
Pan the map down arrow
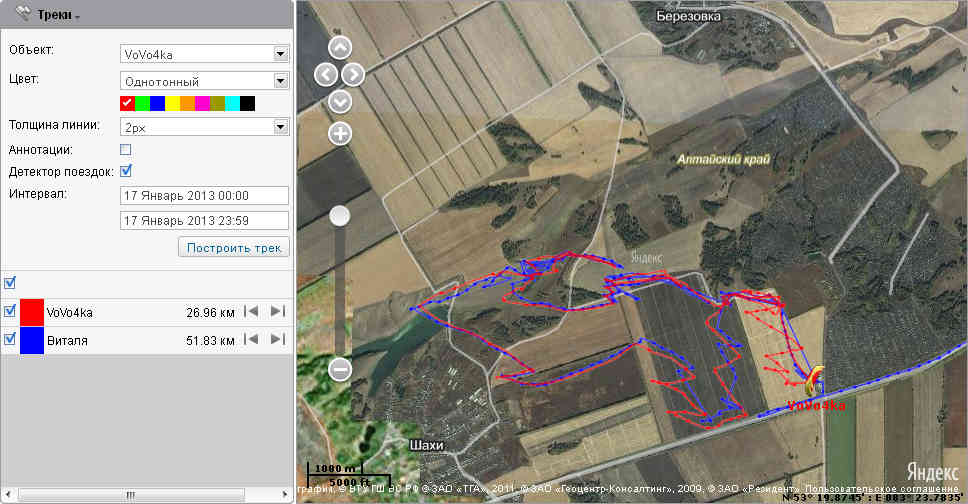(340, 101)
